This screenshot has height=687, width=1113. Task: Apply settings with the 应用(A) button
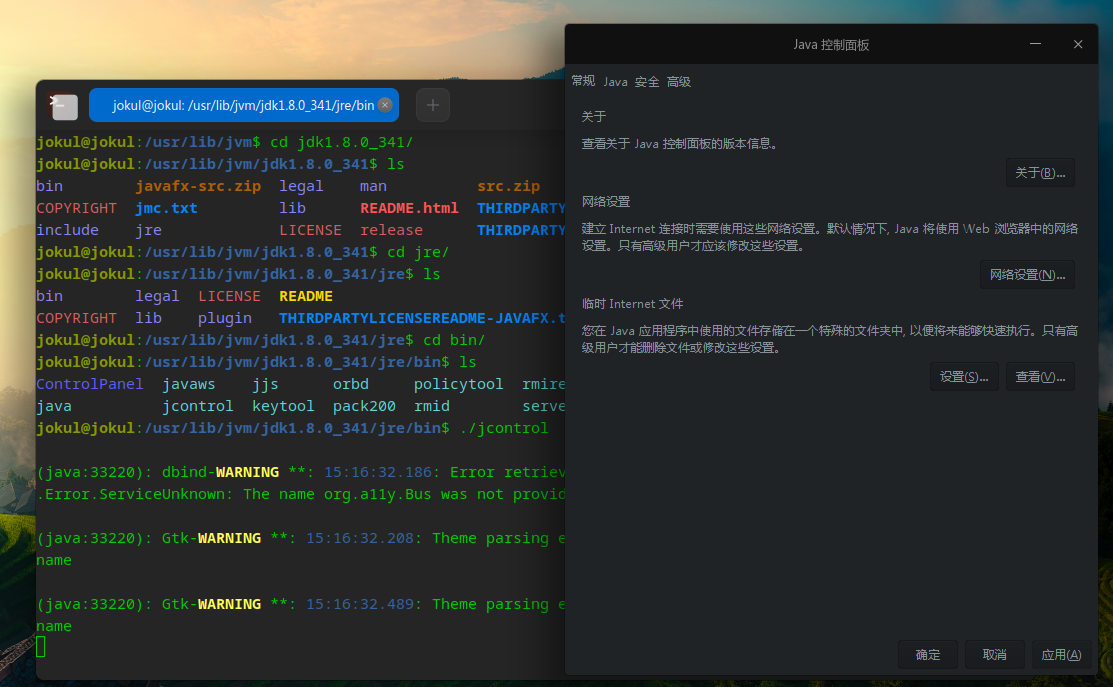coord(1062,654)
